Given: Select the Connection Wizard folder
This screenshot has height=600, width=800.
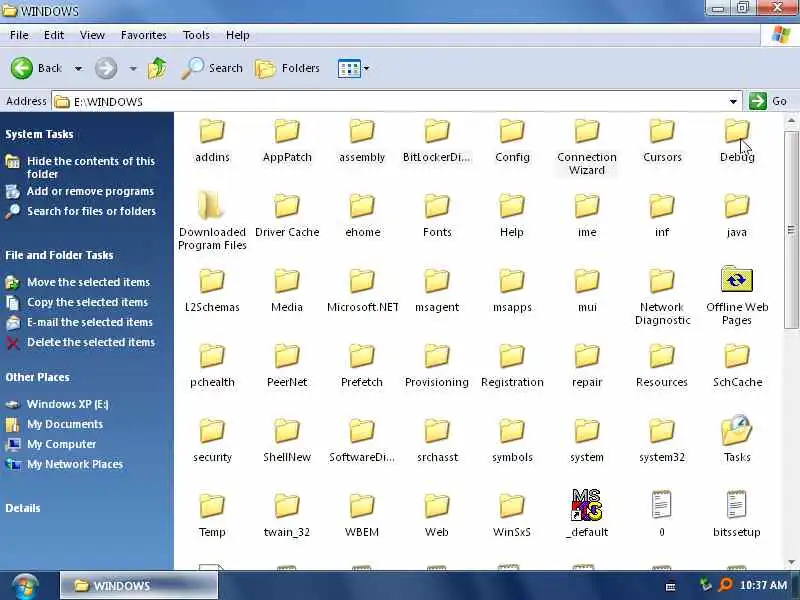Looking at the screenshot, I should 587,131.
